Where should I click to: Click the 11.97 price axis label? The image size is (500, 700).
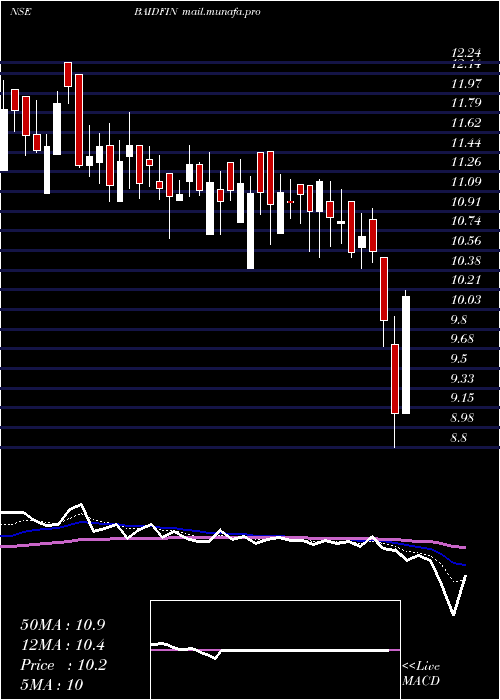click(x=466, y=83)
